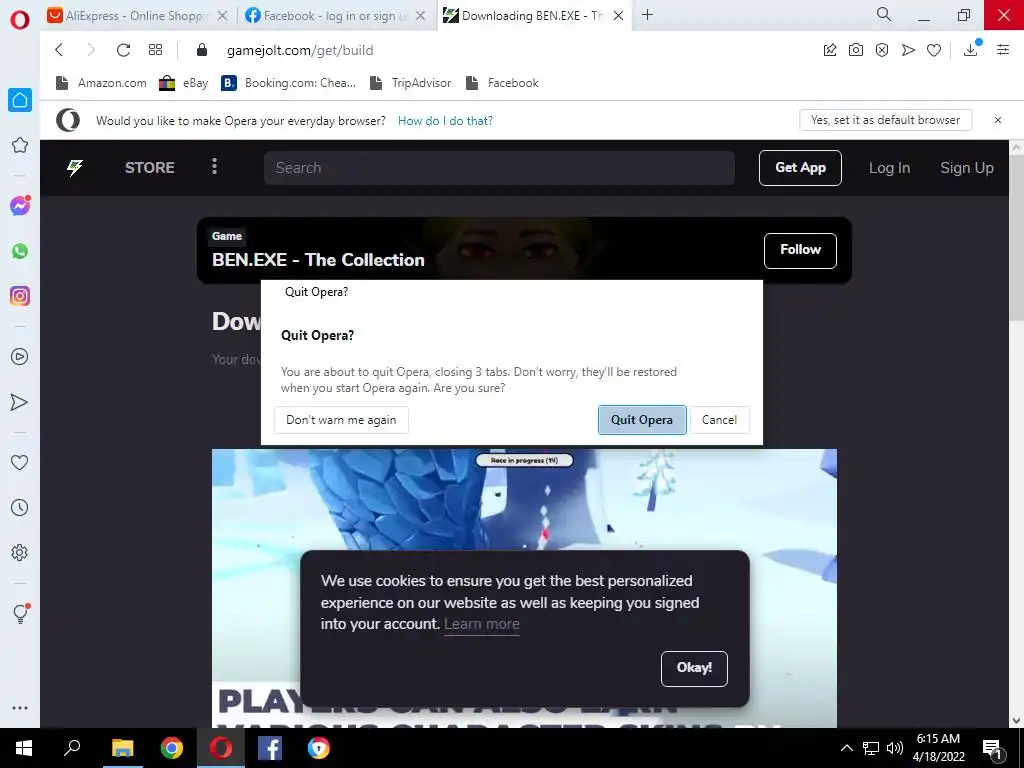
Task: Open the Facebook bookmark
Action: click(x=502, y=83)
